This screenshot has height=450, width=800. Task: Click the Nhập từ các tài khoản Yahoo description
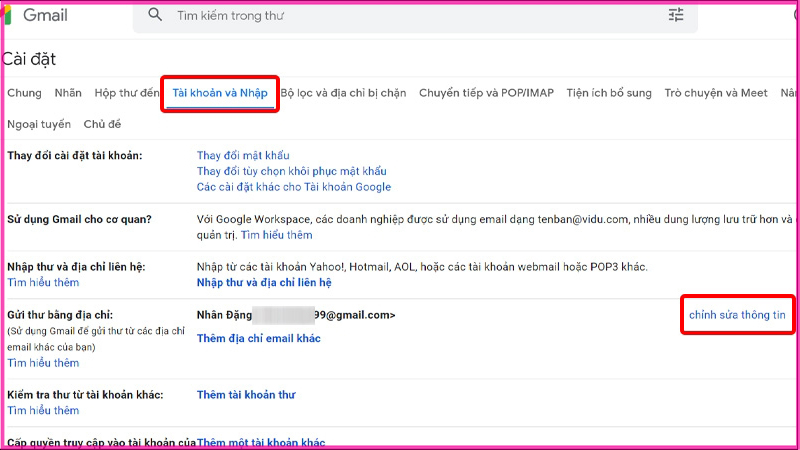pos(422,267)
